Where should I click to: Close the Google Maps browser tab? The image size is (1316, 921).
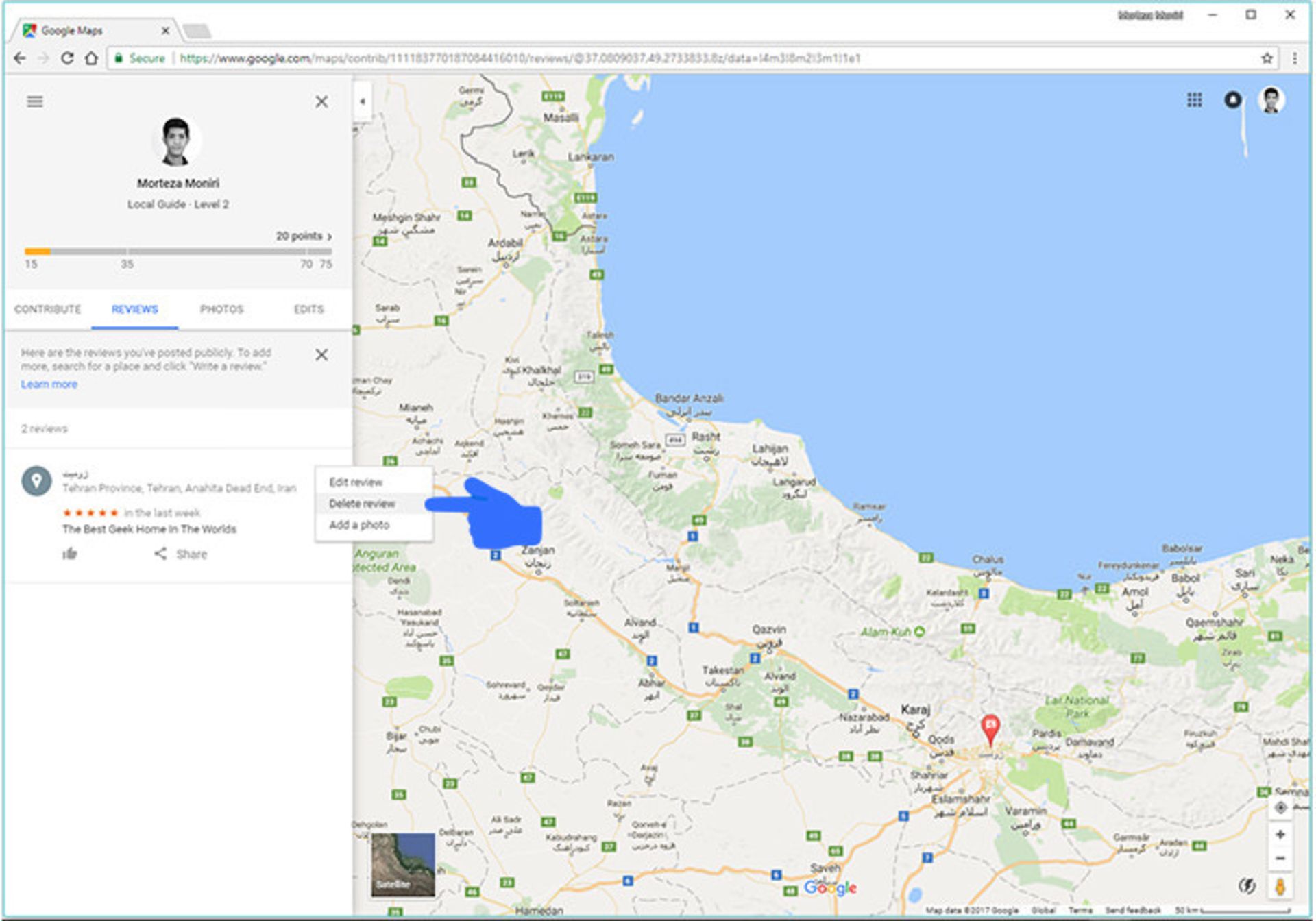coord(165,31)
